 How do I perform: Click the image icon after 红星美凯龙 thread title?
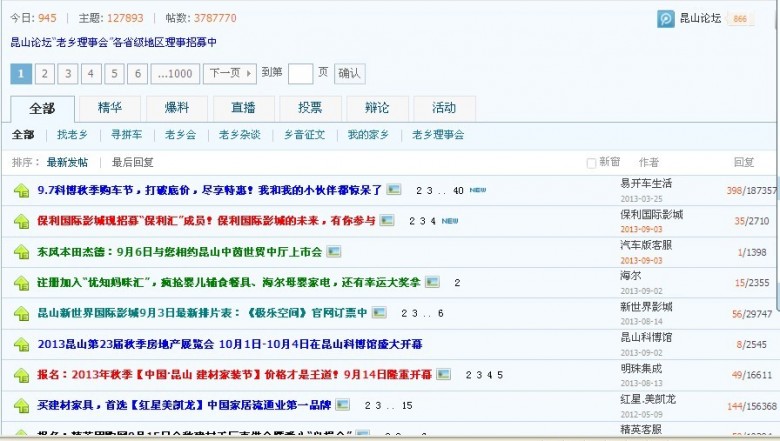(x=343, y=405)
